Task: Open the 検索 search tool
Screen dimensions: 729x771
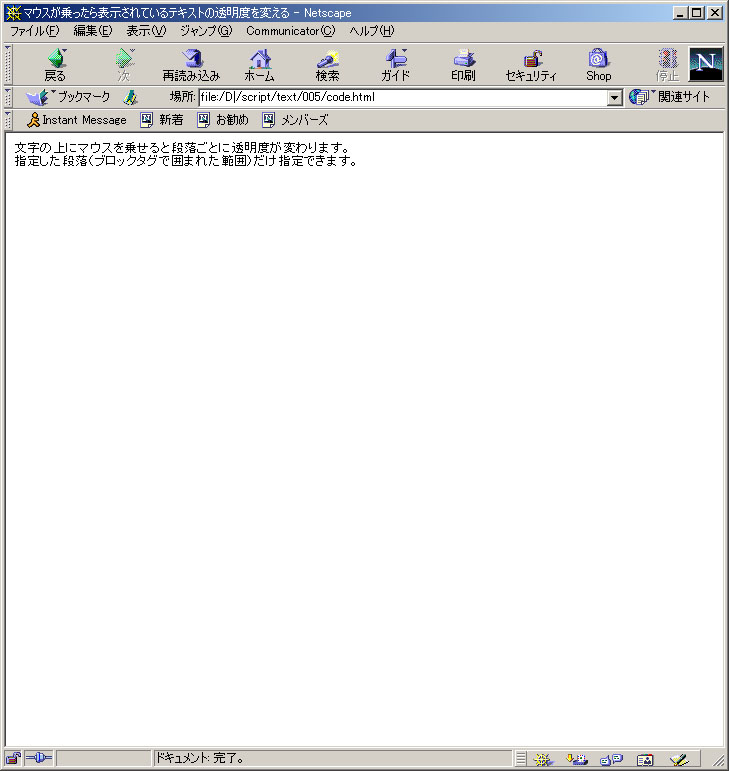Action: pos(327,65)
